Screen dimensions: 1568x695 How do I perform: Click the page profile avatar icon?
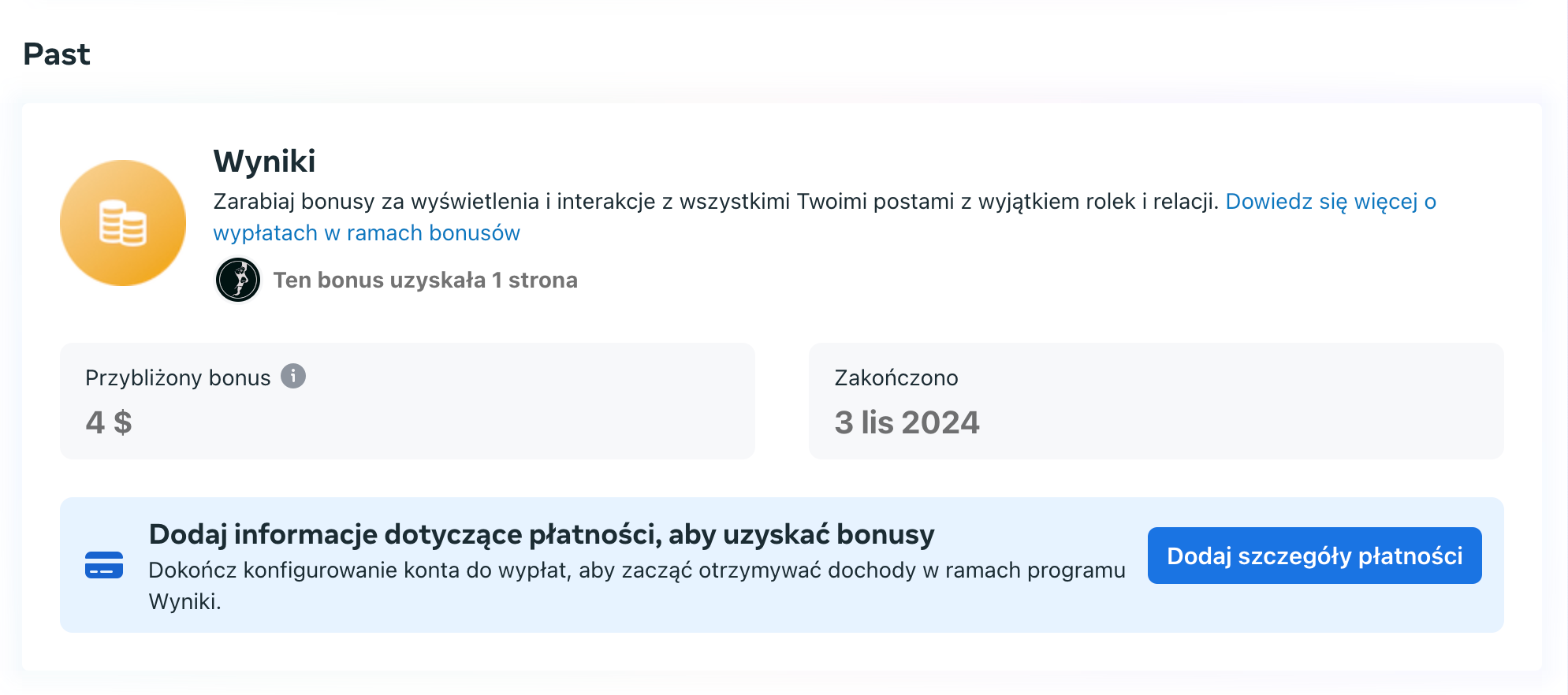tap(238, 280)
